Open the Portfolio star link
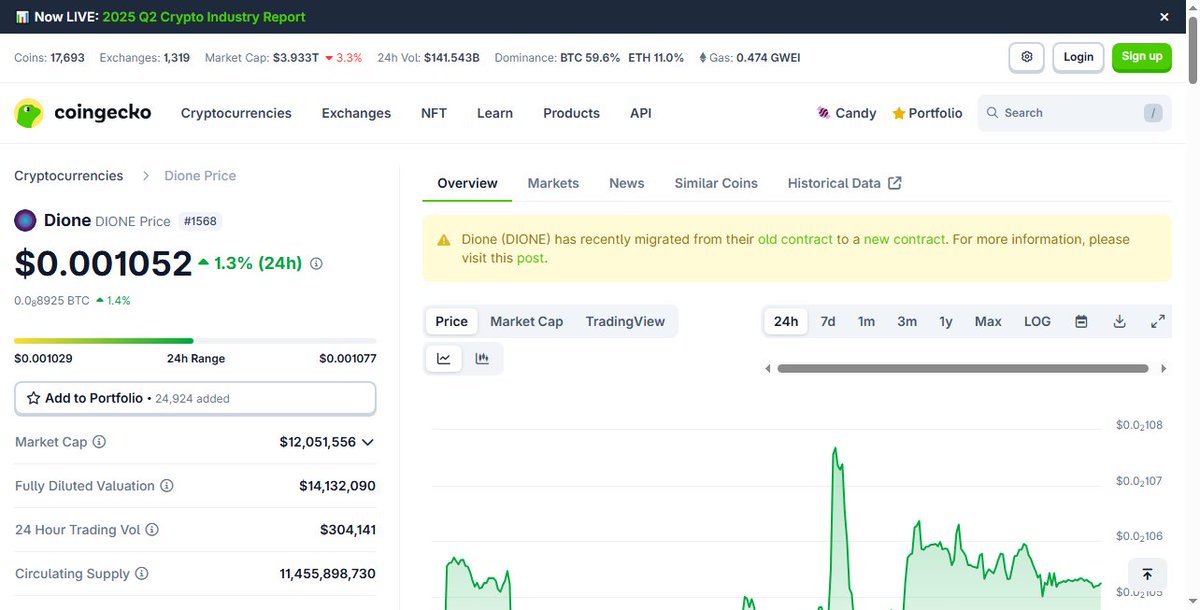Screen dimensions: 1200x610 [927, 113]
